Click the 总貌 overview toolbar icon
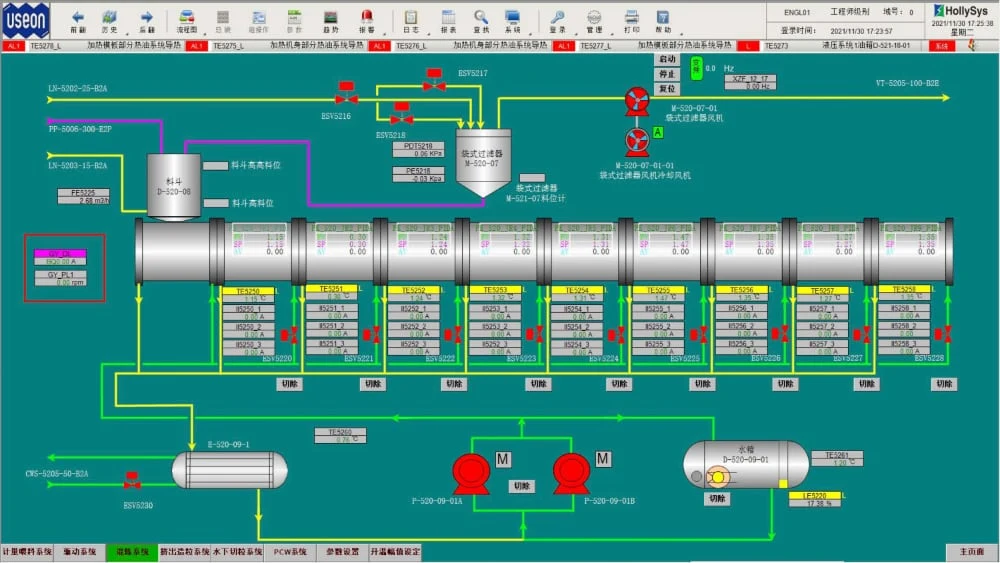Viewport: 1000px width, 563px height. pos(223,17)
